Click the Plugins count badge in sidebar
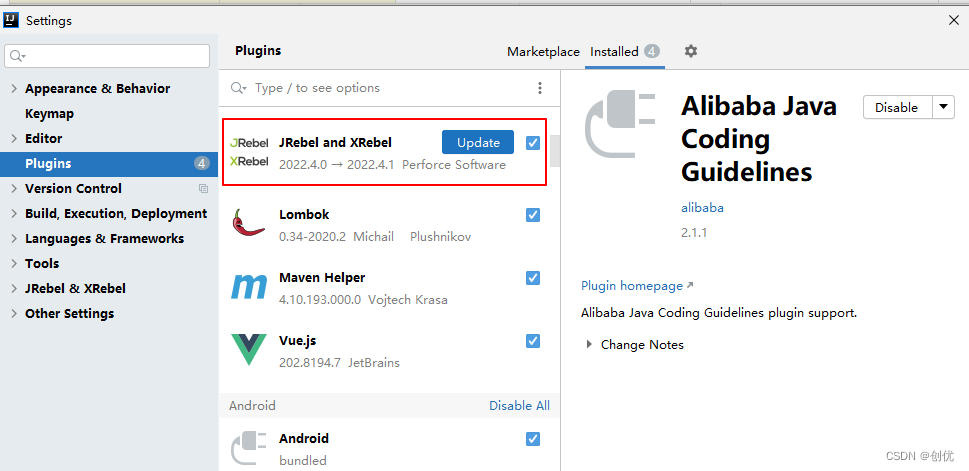The image size is (969, 471). [201, 164]
